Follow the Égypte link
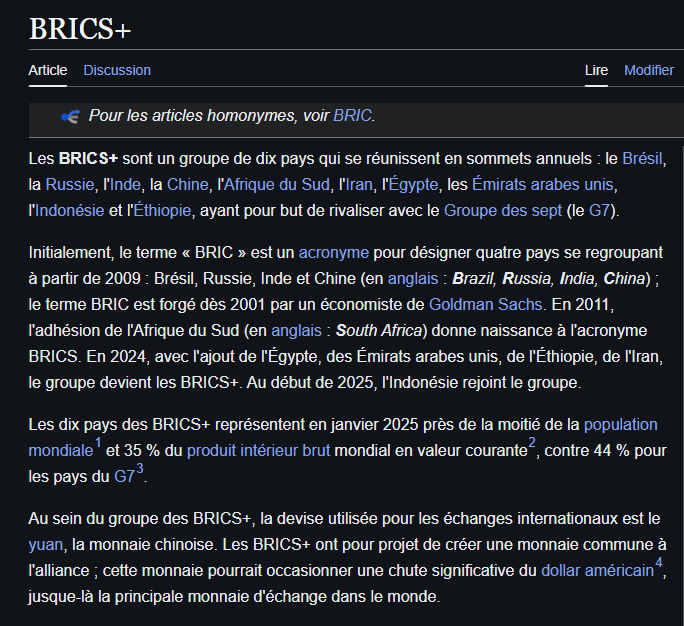 click(413, 185)
